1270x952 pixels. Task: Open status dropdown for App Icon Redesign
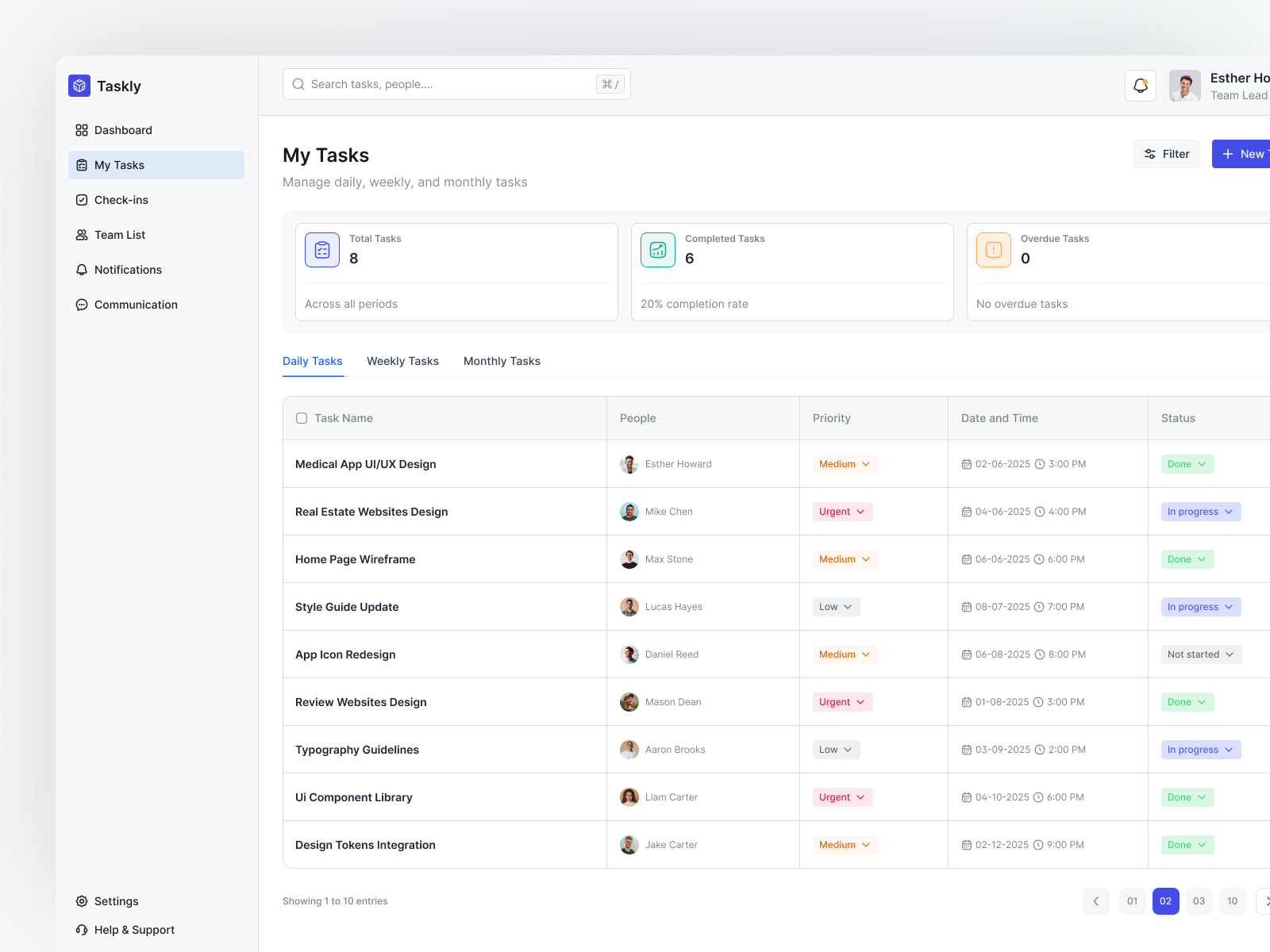tap(1201, 654)
